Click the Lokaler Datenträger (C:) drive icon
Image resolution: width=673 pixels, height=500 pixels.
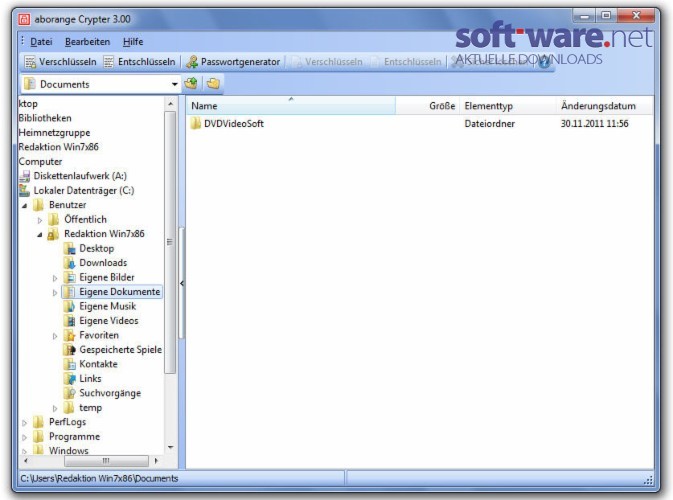[25, 190]
